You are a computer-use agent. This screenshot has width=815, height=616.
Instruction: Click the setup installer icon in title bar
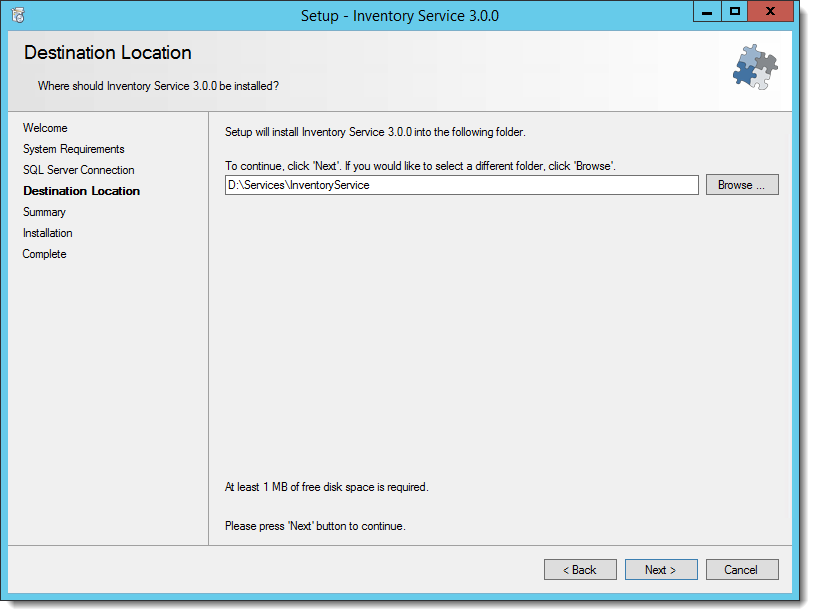click(18, 16)
